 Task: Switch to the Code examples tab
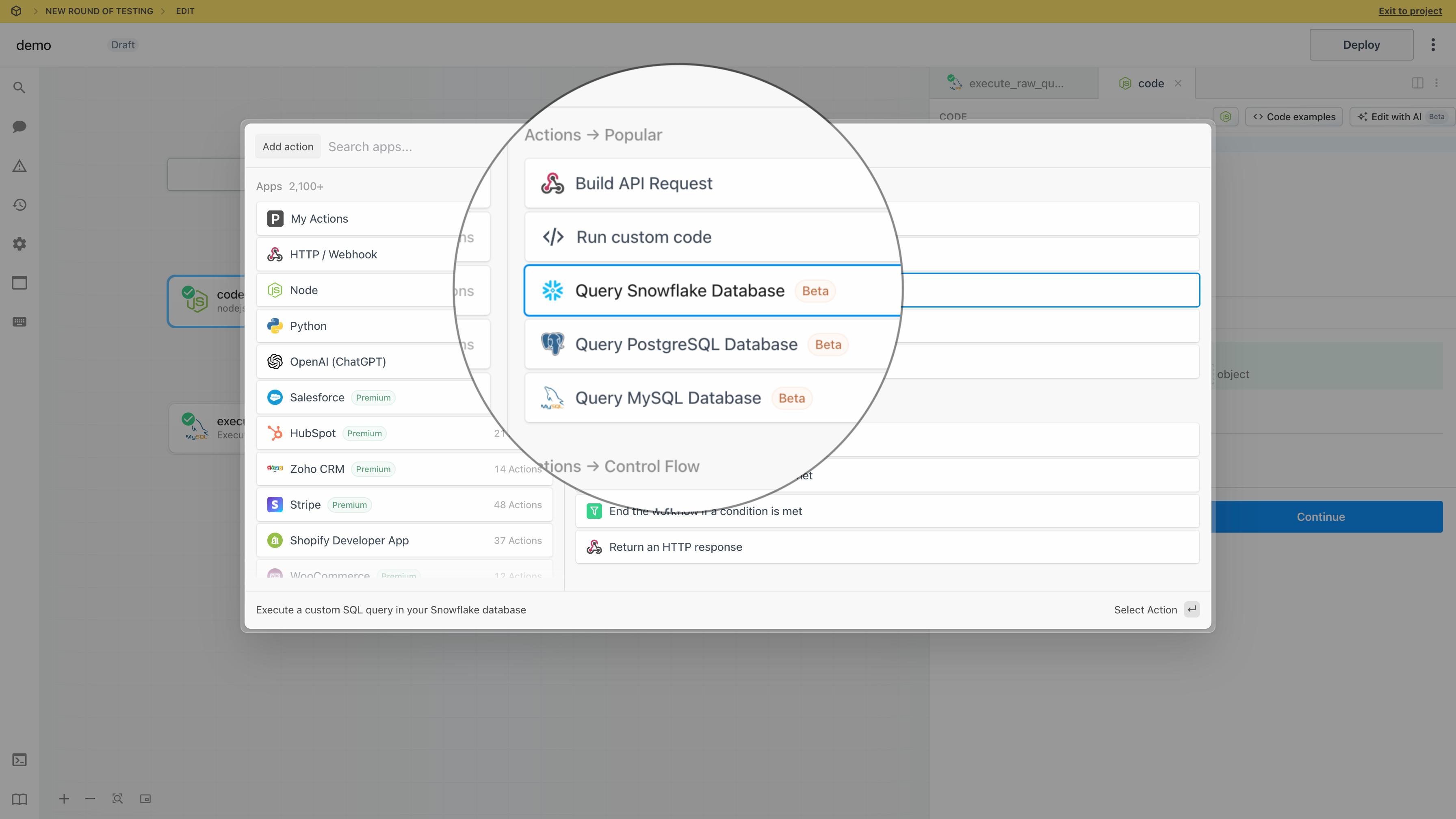point(1294,117)
